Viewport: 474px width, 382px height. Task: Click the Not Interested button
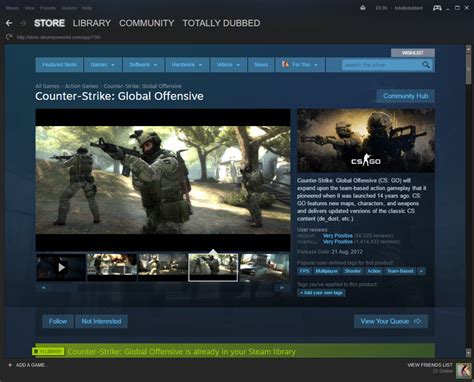click(x=101, y=321)
